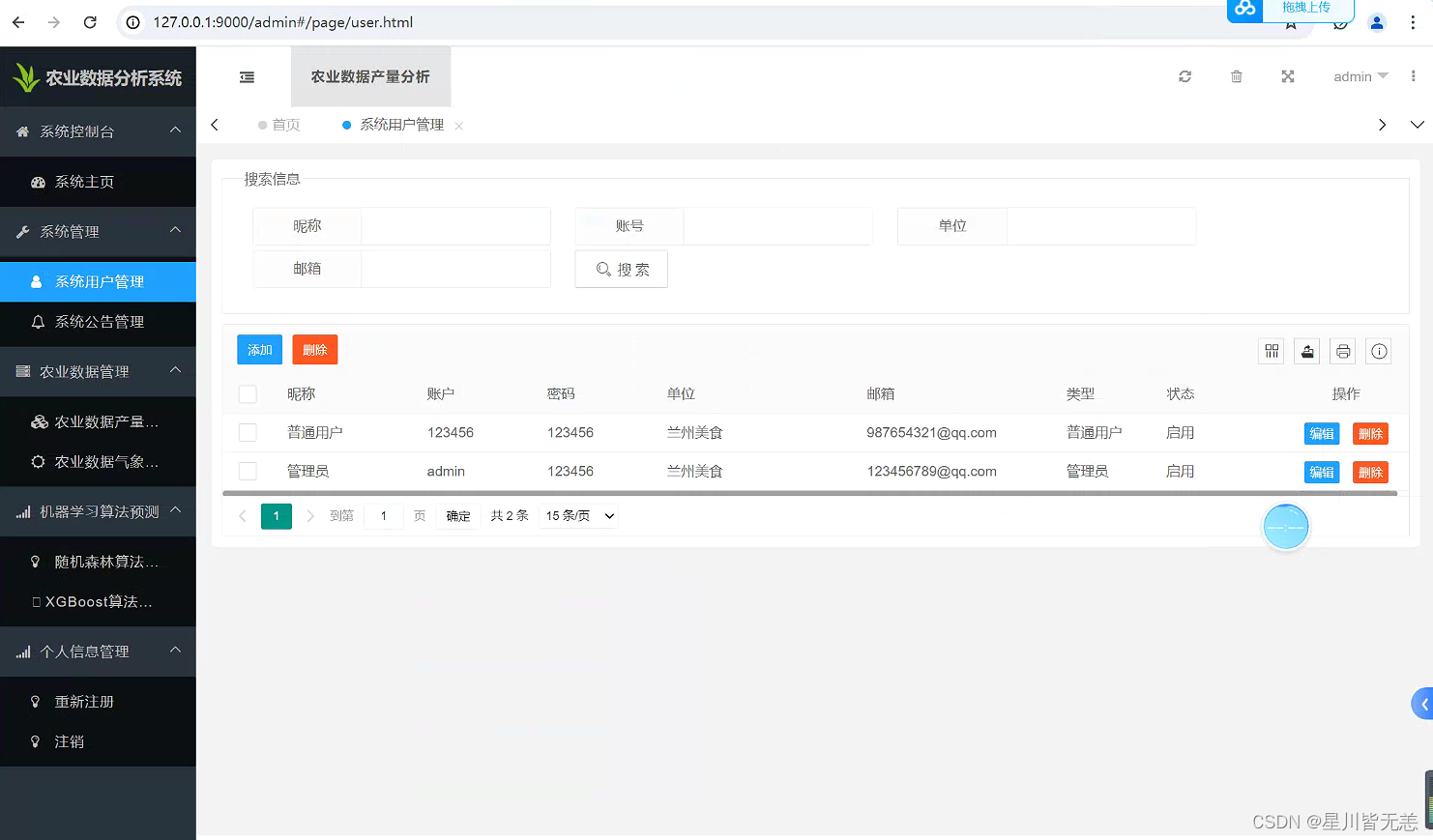This screenshot has width=1433, height=840.
Task: Edit the 管理员 row via 编辑 button
Action: click(1322, 472)
